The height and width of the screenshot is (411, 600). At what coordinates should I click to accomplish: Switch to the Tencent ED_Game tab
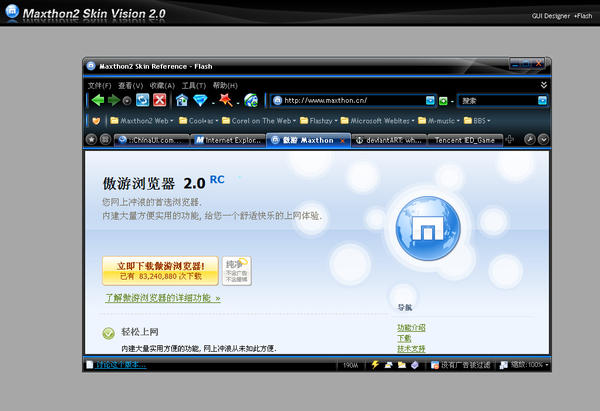pos(465,140)
